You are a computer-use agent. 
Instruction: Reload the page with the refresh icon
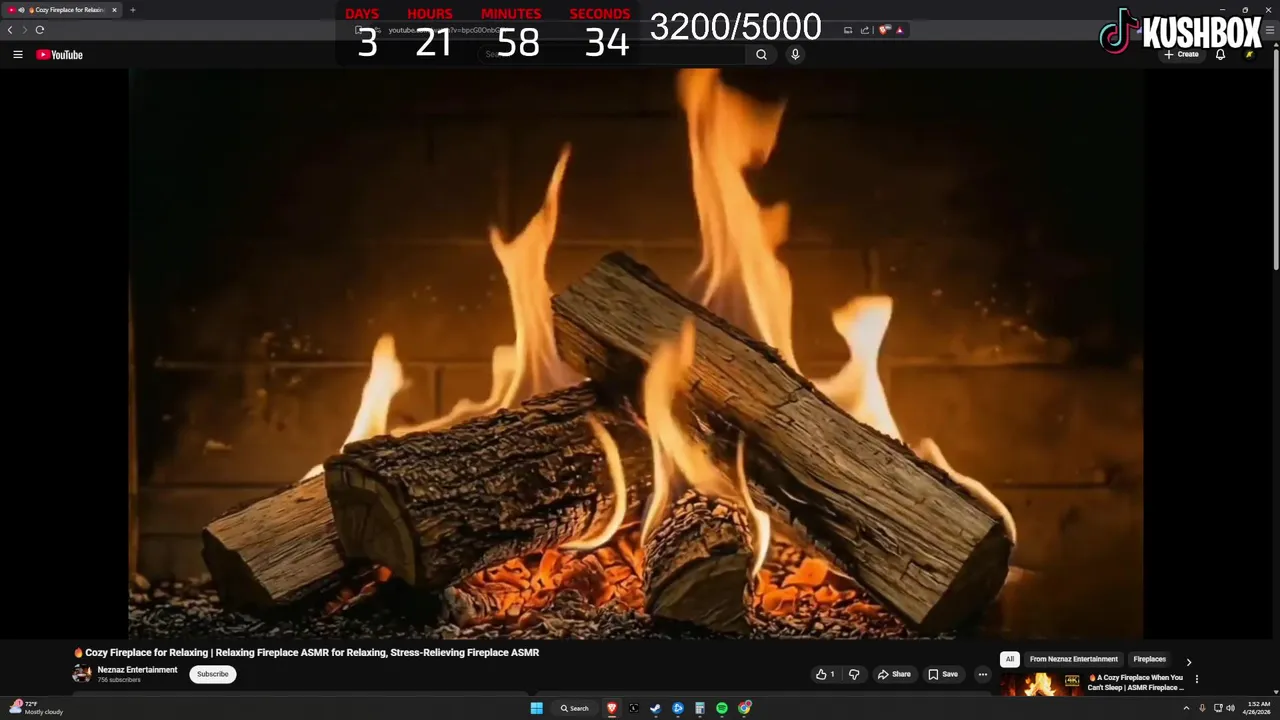tap(40, 30)
